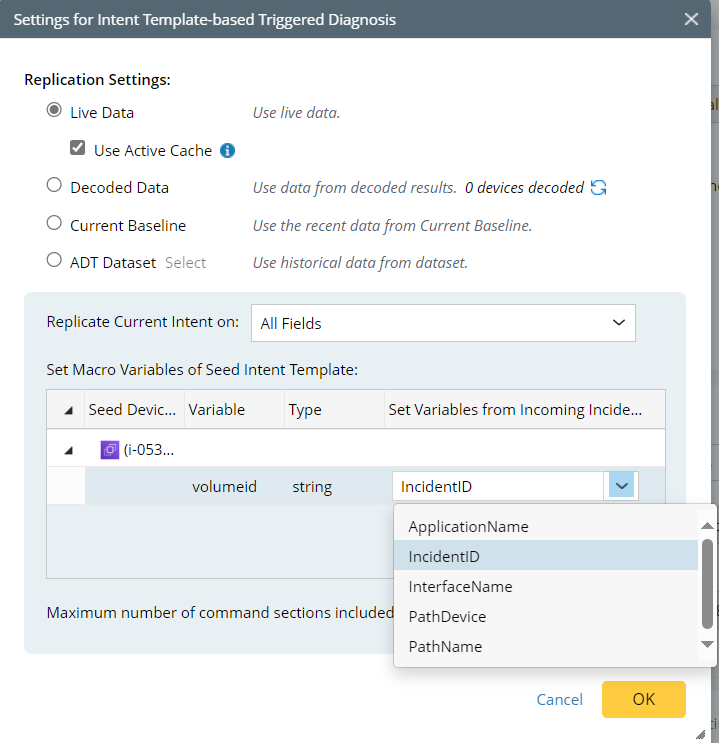Close the settings dialog with the X
719x743 pixels.
(x=690, y=19)
